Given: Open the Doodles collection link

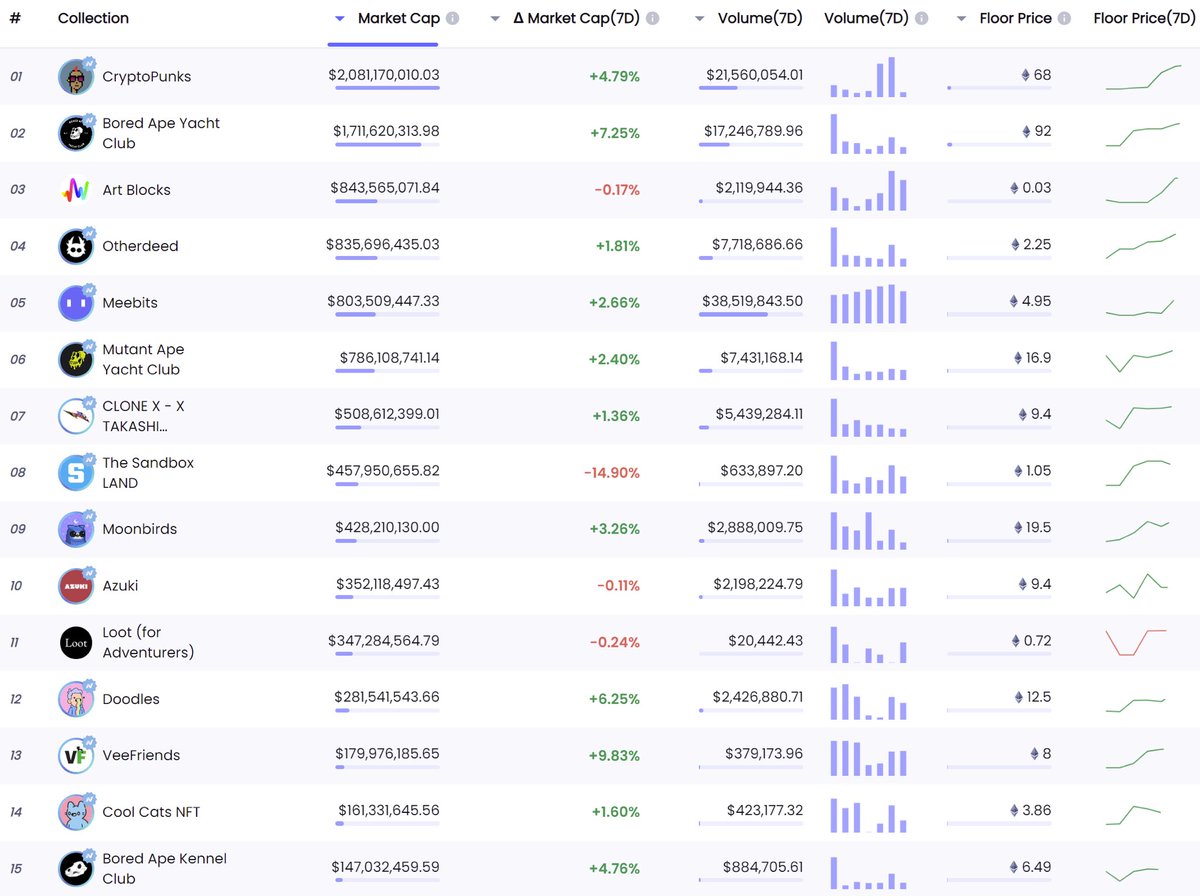Looking at the screenshot, I should 131,699.
